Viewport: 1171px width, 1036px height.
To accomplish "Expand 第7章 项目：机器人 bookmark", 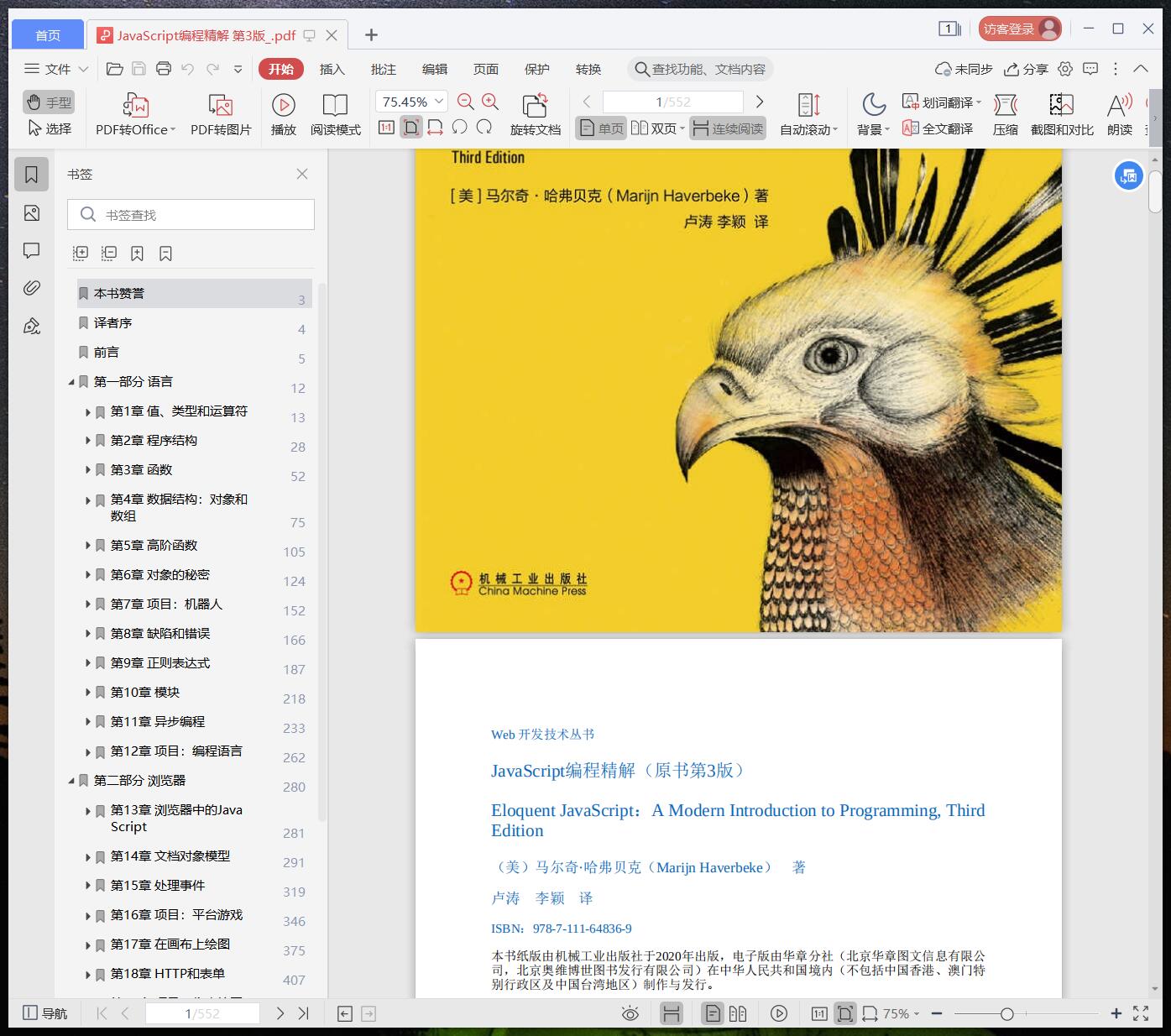I will pyautogui.click(x=88, y=604).
